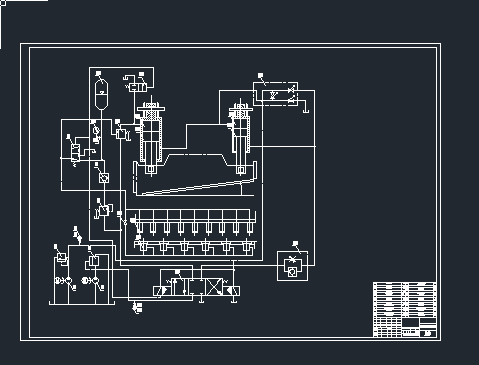
Task: Select the leftmost pump symbol at bottom left
Action: click(68, 280)
